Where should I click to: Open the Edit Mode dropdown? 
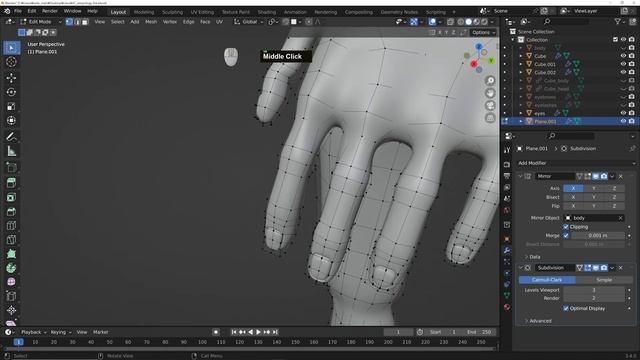click(x=41, y=22)
